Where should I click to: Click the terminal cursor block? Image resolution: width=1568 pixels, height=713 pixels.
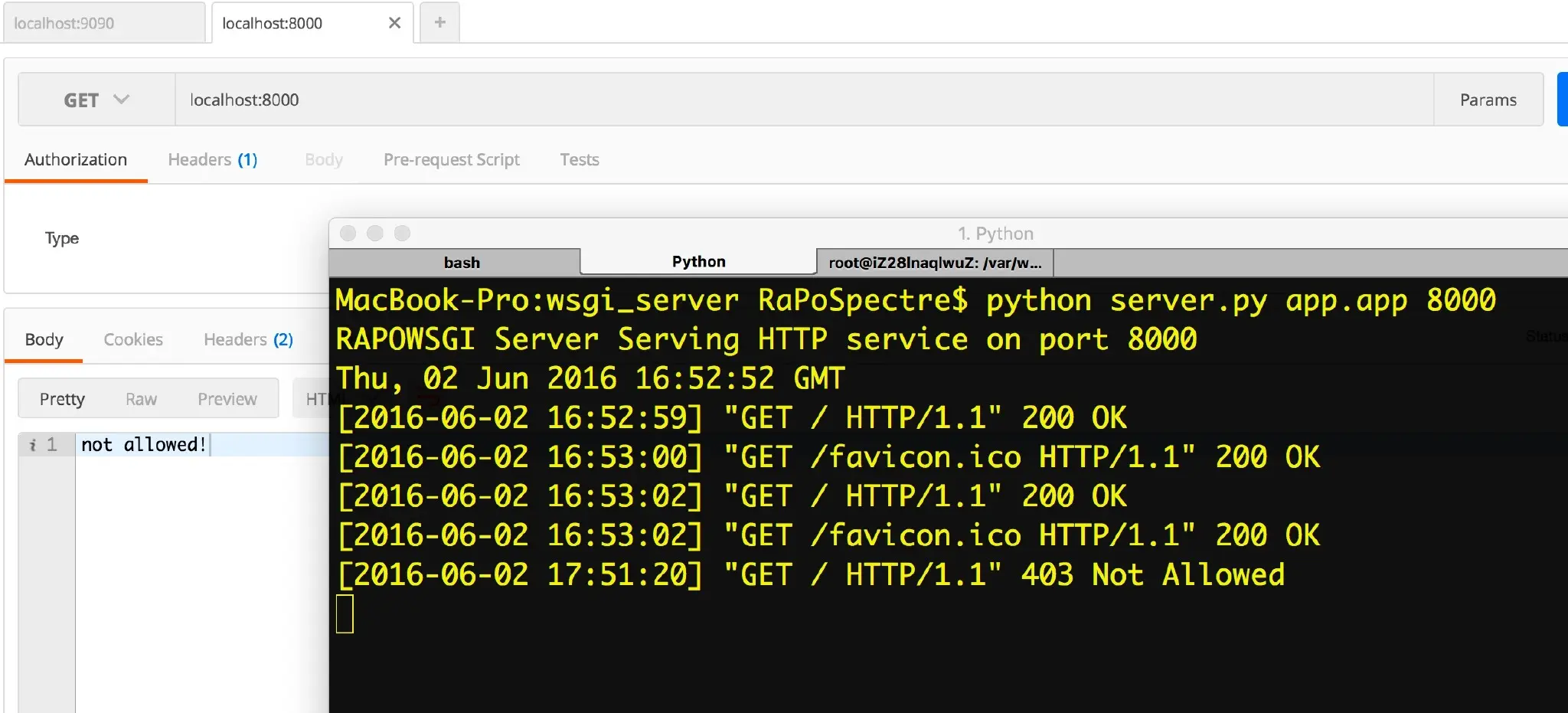point(345,613)
